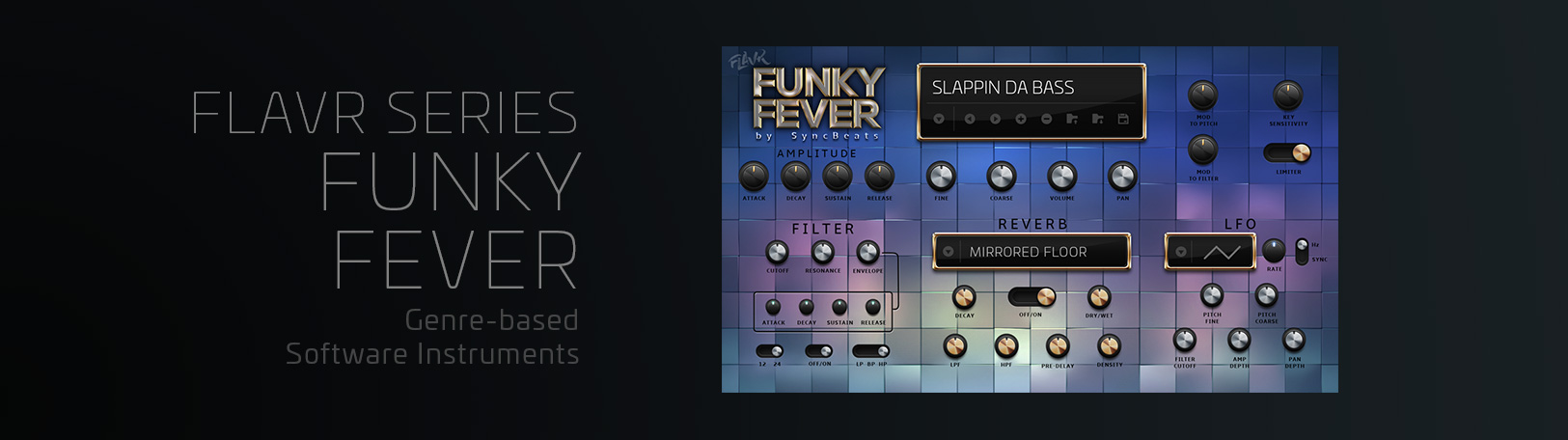Click the Fine tuning knob
The image size is (1568, 440).
click(941, 177)
